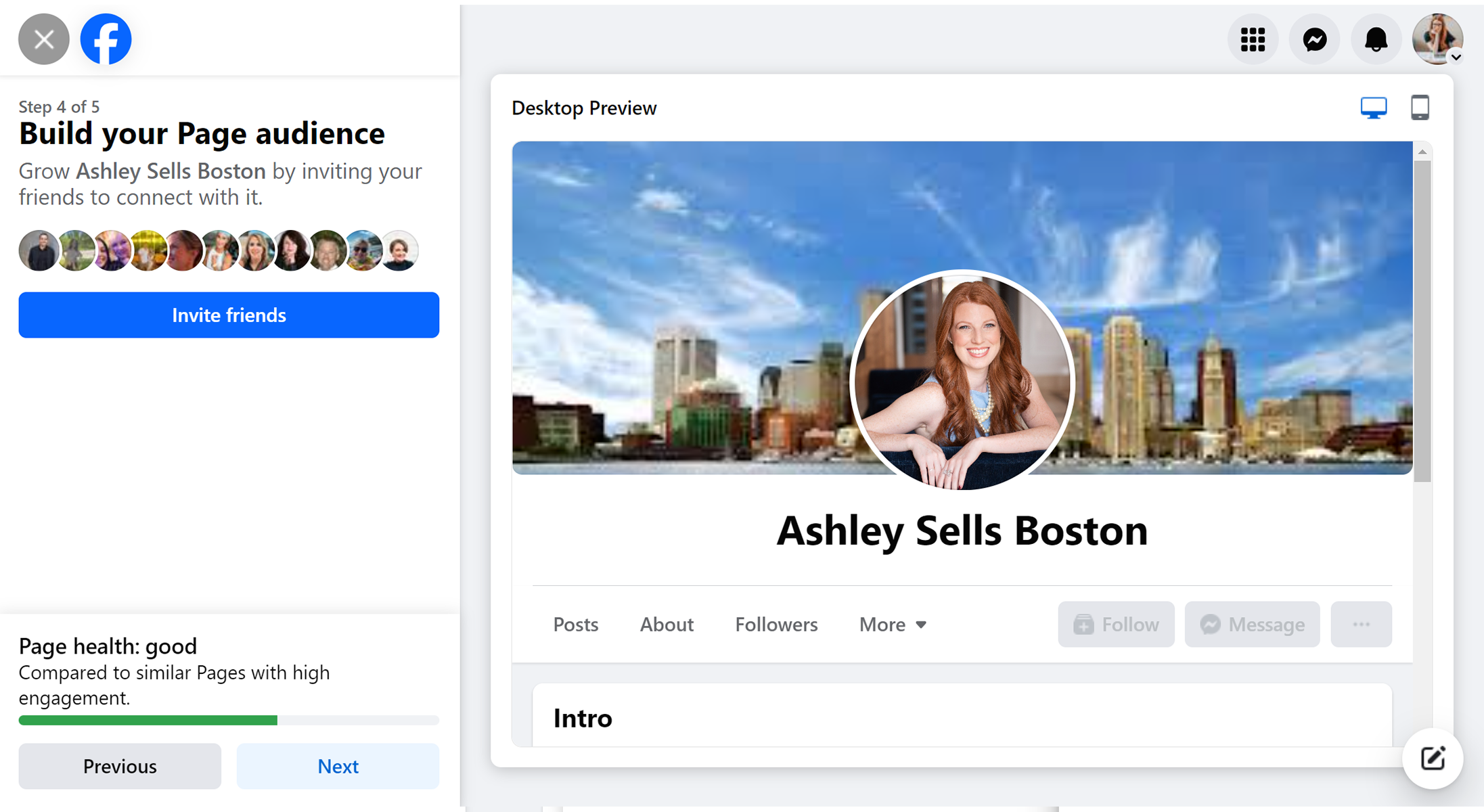Screen dimensions: 1484x812
Task: Open the account profile picture menu
Action: (x=1437, y=39)
